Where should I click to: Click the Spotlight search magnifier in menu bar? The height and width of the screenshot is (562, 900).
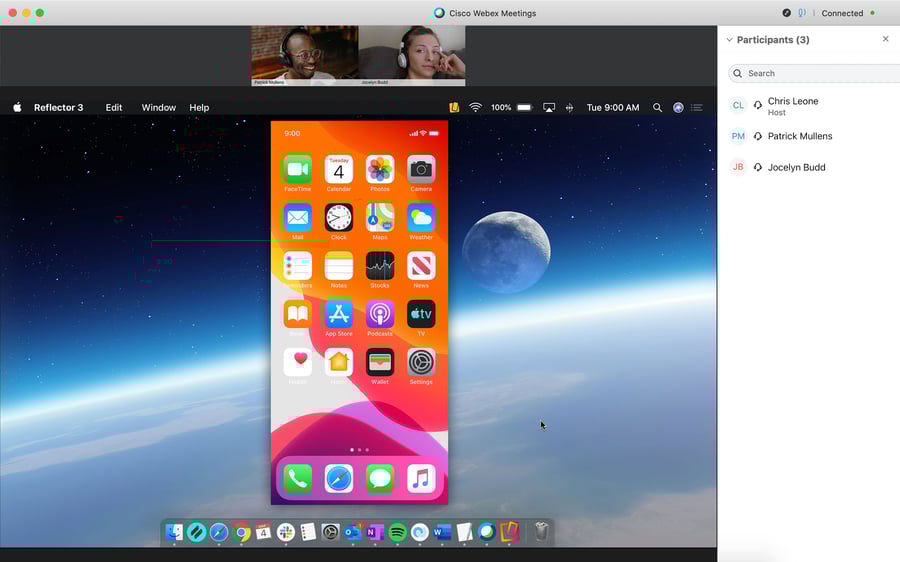(657, 107)
